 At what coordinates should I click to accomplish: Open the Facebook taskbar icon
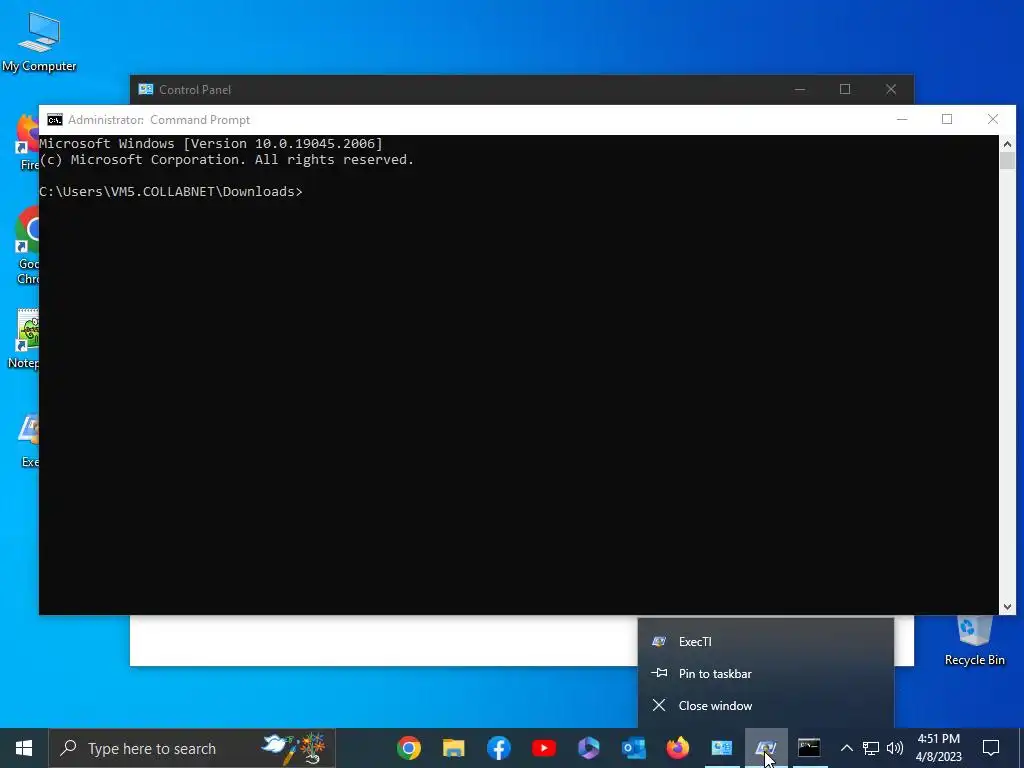tap(498, 748)
